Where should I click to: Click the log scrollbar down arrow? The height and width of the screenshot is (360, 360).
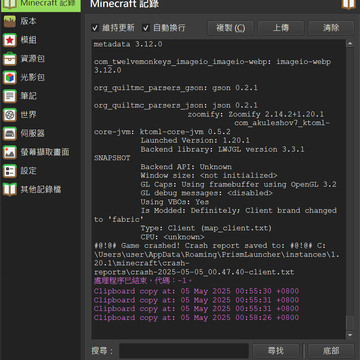tap(350, 335)
